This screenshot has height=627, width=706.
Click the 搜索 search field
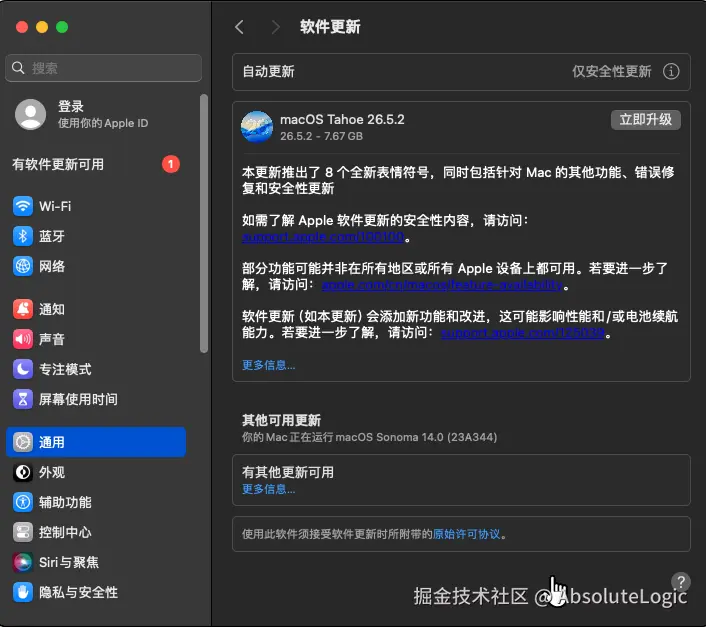pyautogui.click(x=103, y=68)
